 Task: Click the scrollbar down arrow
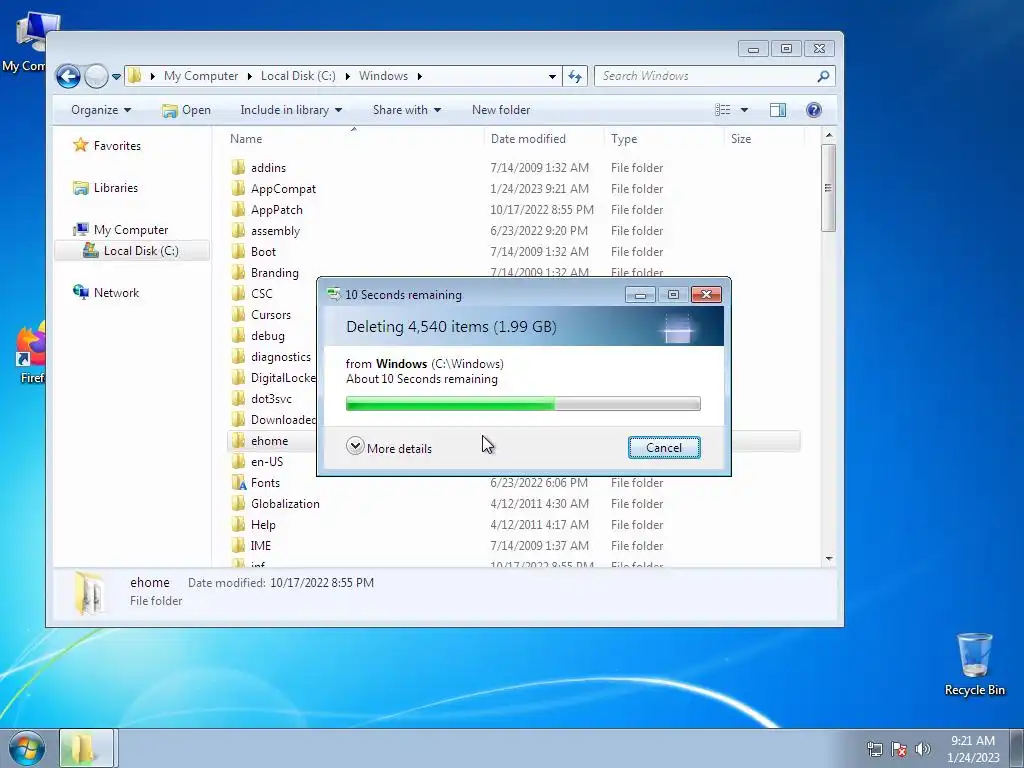coord(829,559)
